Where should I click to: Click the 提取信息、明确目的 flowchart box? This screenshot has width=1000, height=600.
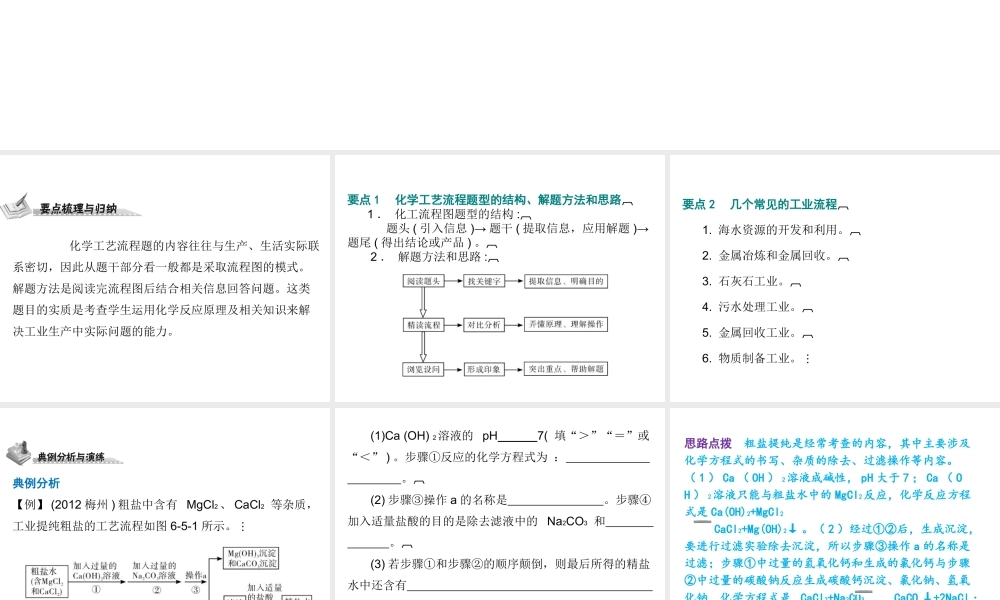click(x=566, y=281)
